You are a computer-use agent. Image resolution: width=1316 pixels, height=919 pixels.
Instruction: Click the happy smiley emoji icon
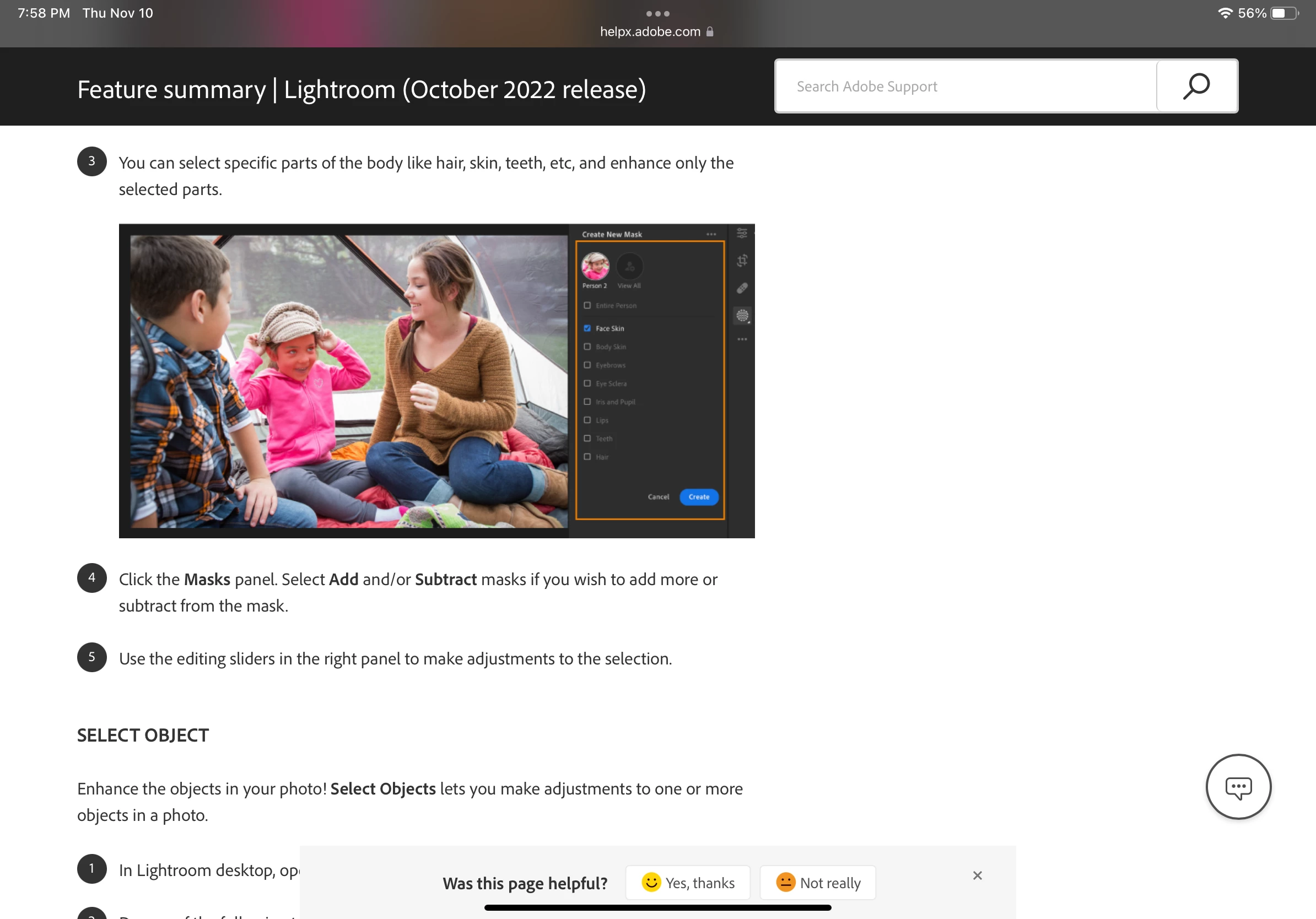650,882
